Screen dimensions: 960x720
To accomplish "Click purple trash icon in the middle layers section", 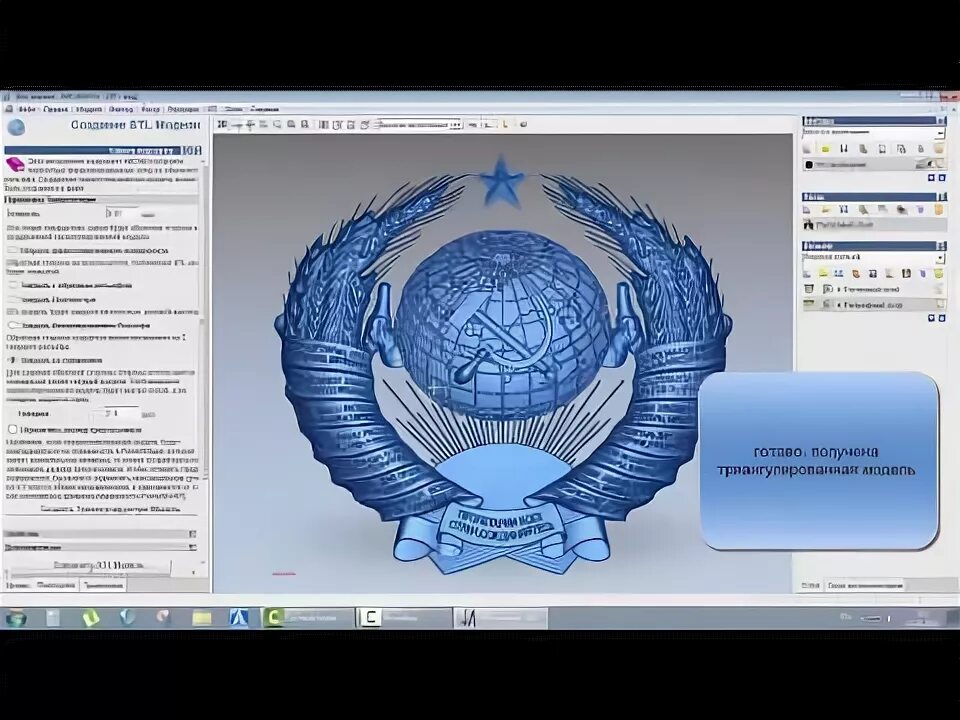I will click(920, 209).
